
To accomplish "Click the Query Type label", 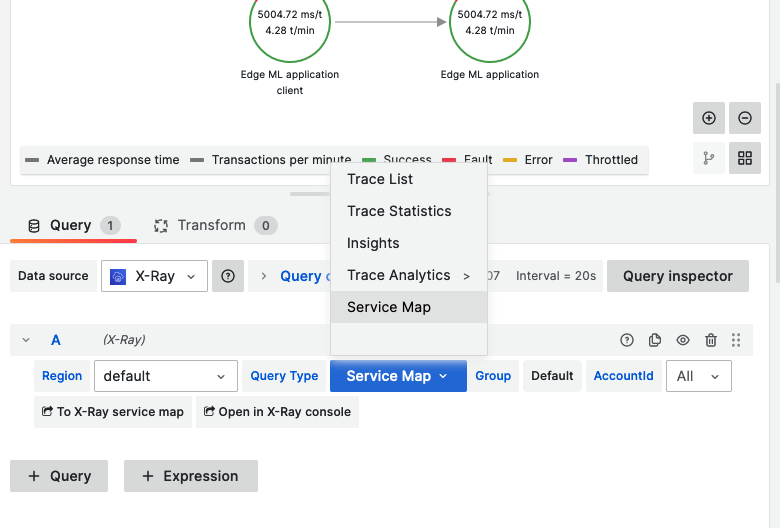I will coord(284,376).
